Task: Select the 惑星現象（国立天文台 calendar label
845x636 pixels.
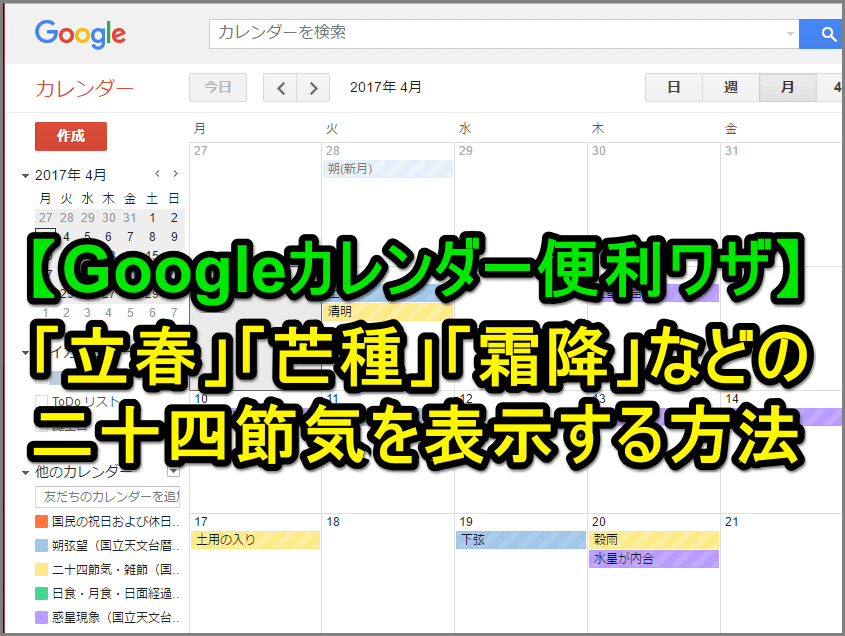Action: (115, 617)
